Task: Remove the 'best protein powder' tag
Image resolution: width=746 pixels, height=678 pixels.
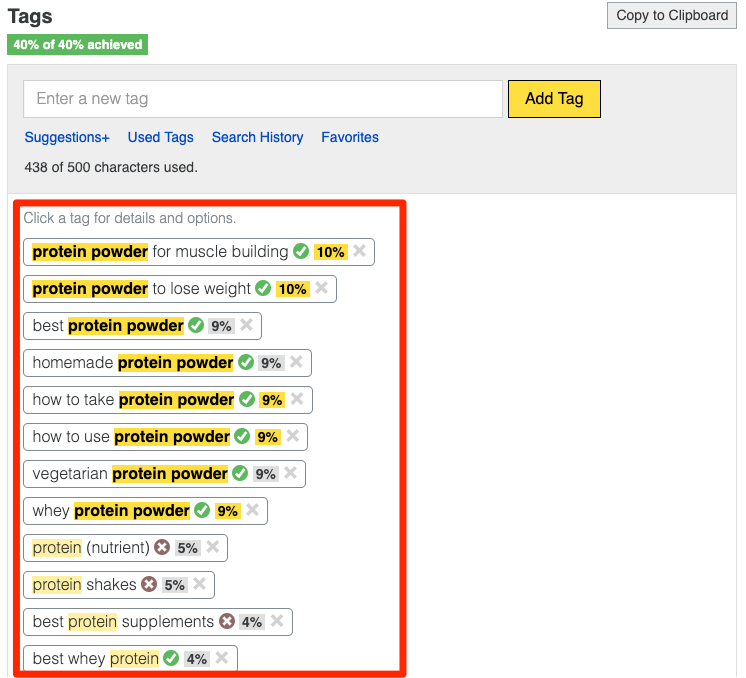Action: click(x=246, y=326)
